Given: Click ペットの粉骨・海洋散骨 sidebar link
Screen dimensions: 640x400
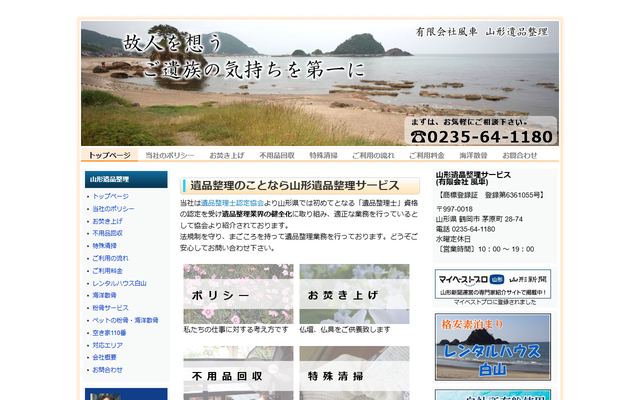Looking at the screenshot, I should coord(125,320).
